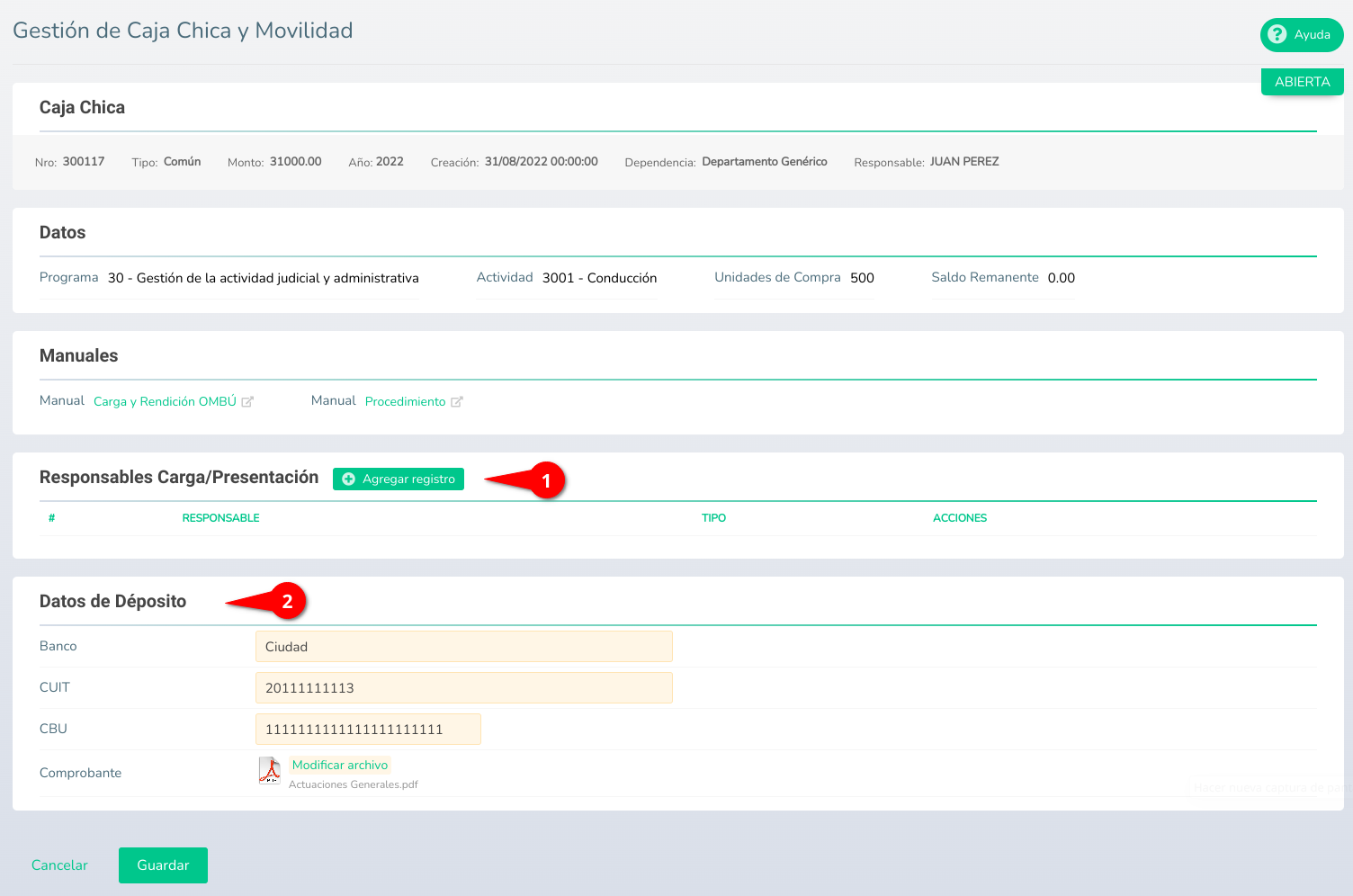The height and width of the screenshot is (896, 1353).
Task: Open the Ayuda help button
Action: coord(1302,34)
